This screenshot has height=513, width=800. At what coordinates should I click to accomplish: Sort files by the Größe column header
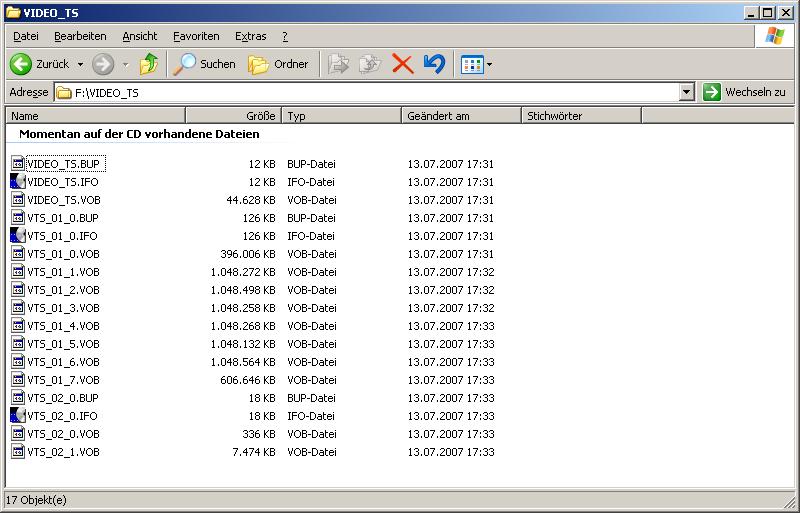[x=233, y=116]
